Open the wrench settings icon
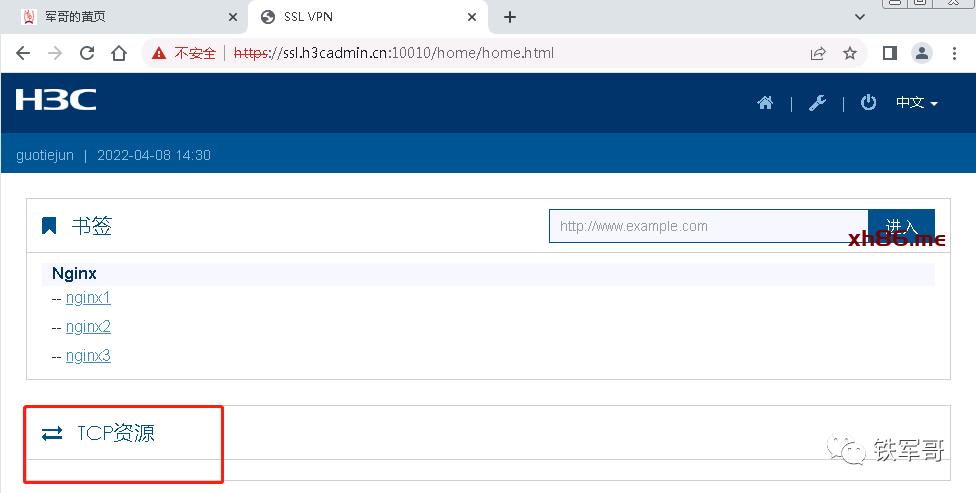The image size is (976, 493). coord(817,103)
